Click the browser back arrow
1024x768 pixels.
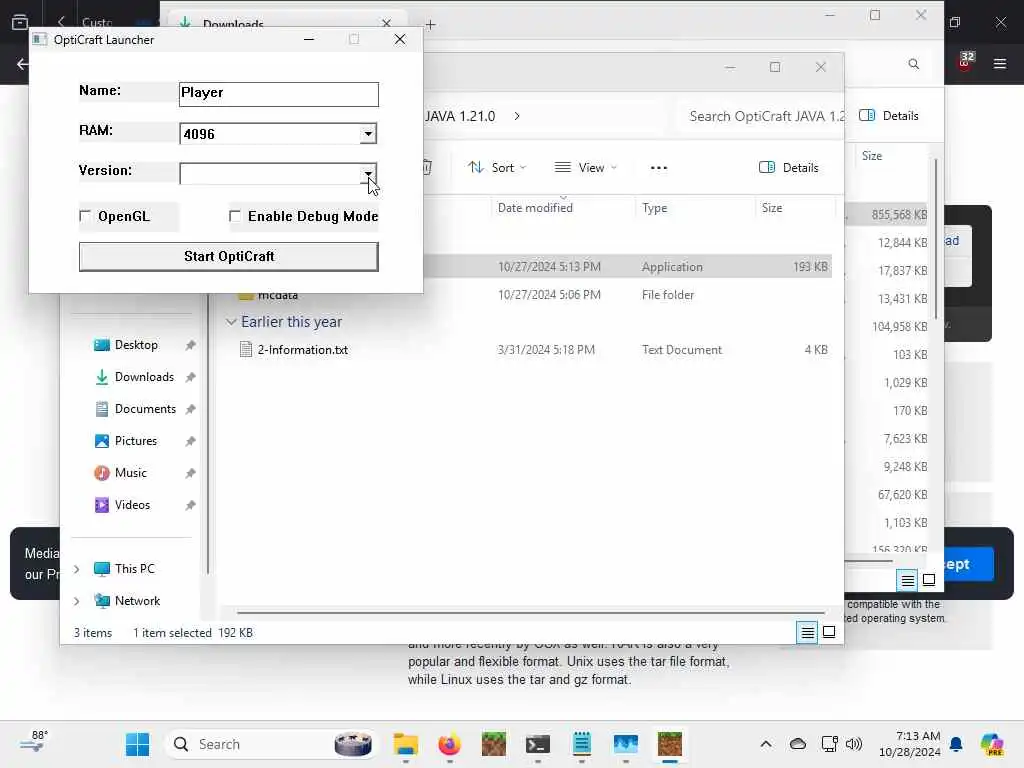click(x=23, y=64)
